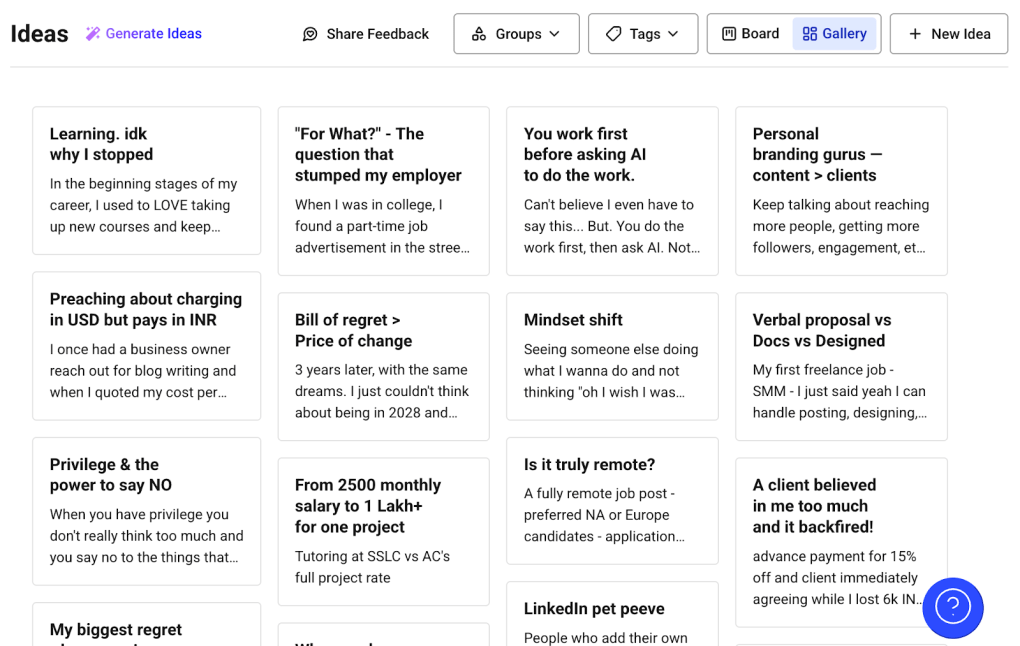This screenshot has height=646, width=1020.
Task: Click the Share Feedback chat bubble icon
Action: (x=310, y=34)
